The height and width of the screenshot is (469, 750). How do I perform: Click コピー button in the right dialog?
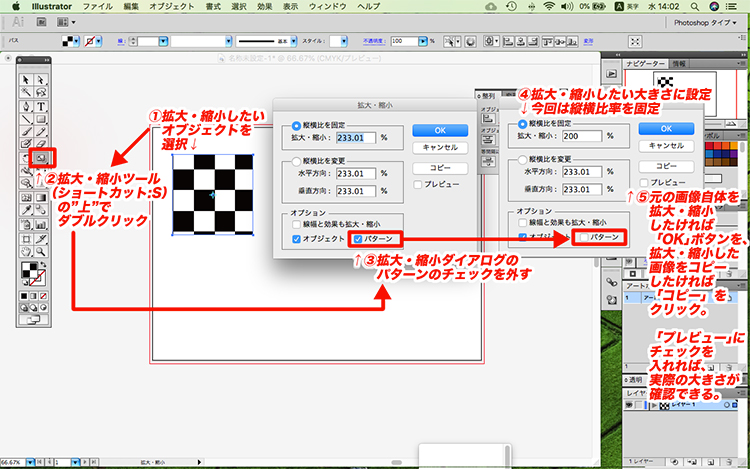click(659, 165)
